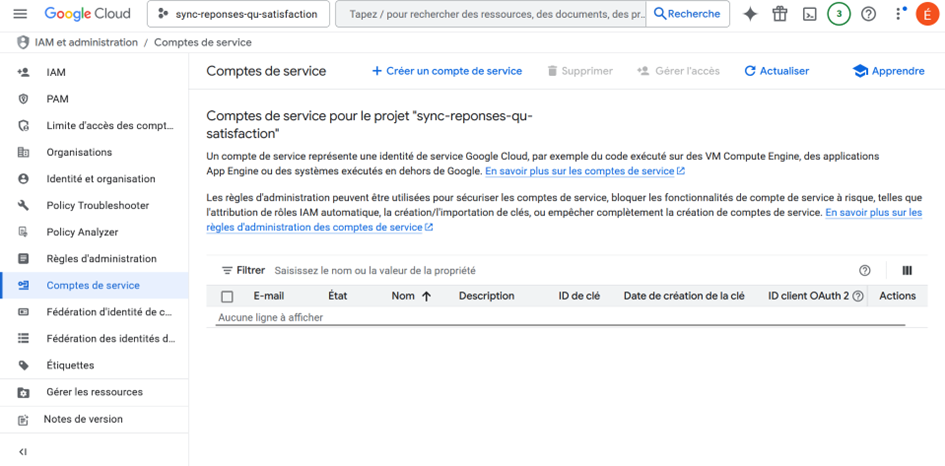This screenshot has height=466, width=945.
Task: Sort the table by Nom column
Action: point(411,296)
